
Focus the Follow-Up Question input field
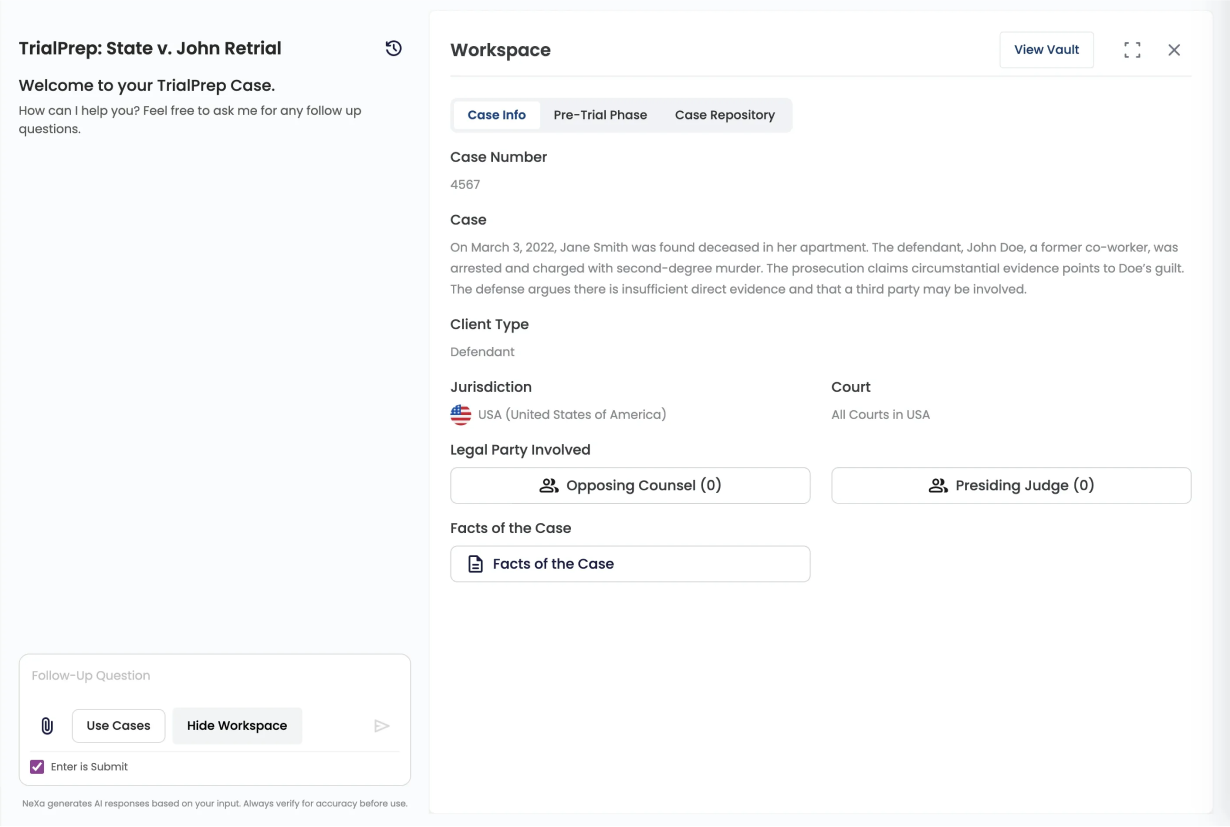[214, 676]
